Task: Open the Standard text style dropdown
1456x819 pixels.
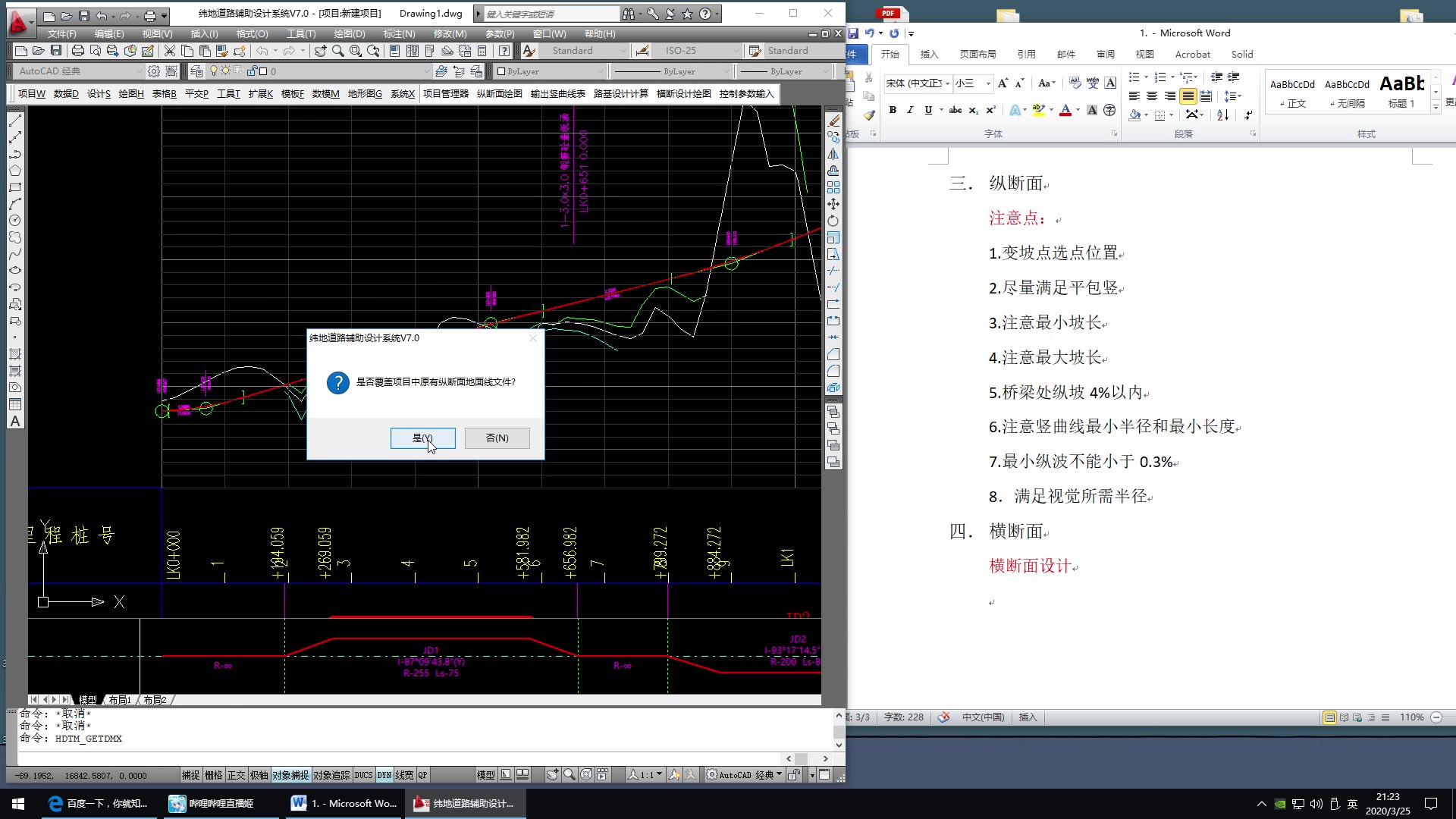Action: tap(584, 51)
